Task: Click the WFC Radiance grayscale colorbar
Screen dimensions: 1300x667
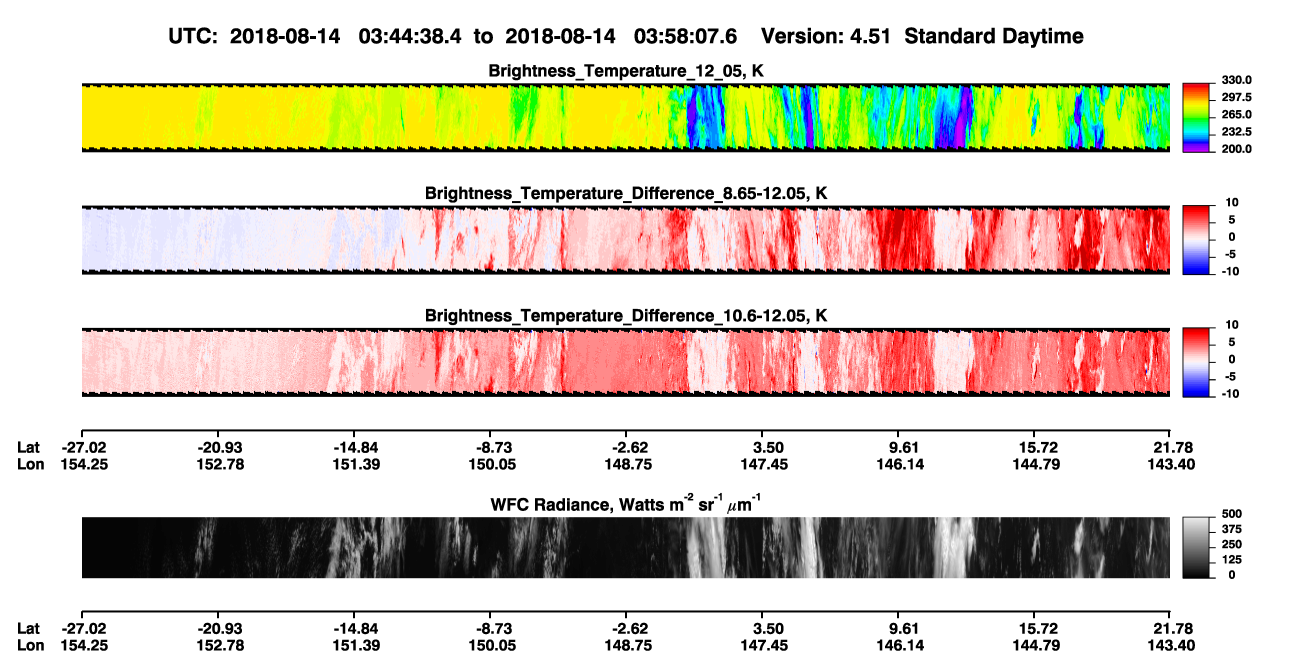Action: (1197, 547)
